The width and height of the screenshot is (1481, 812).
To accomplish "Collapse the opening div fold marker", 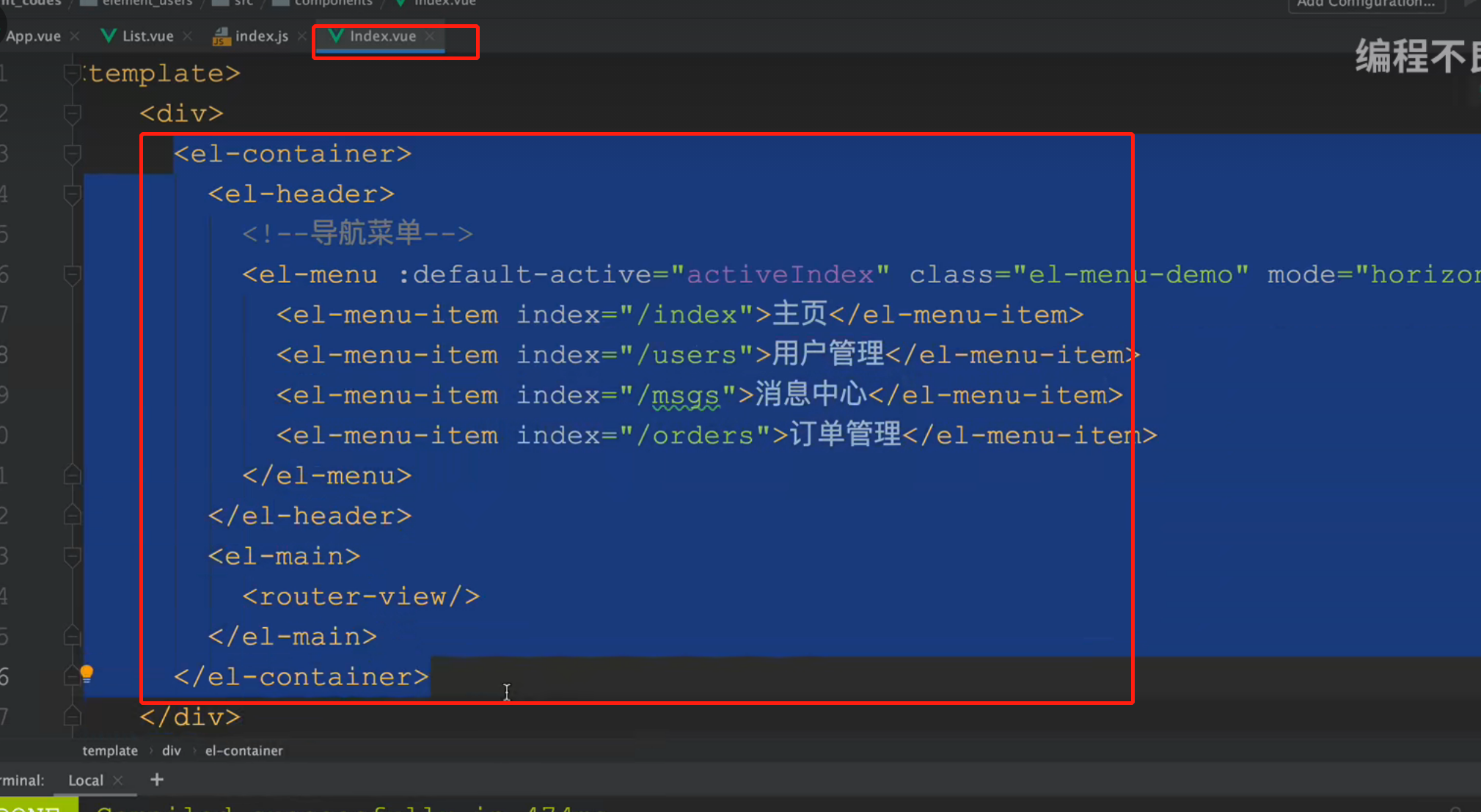I will point(72,114).
